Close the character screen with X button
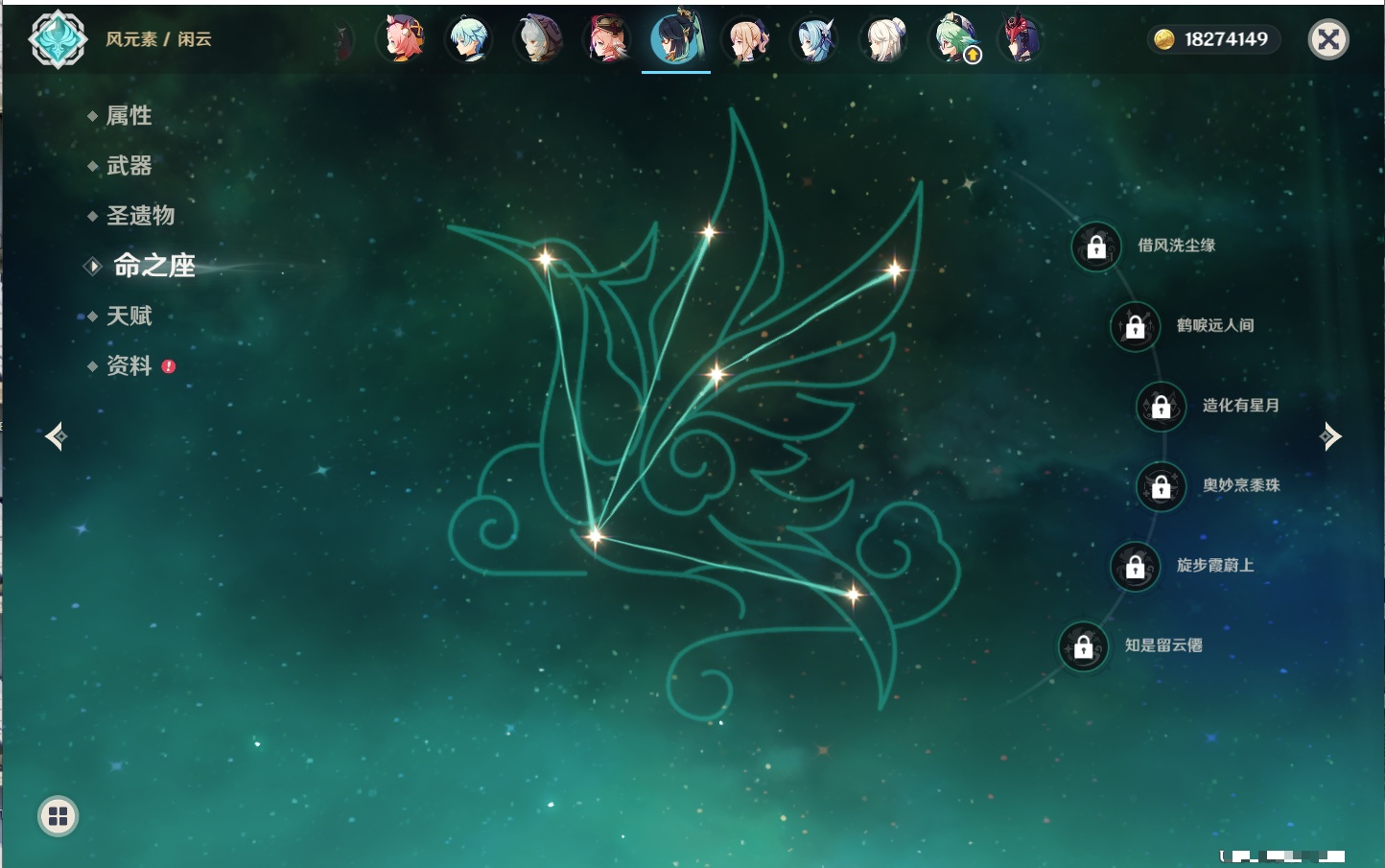This screenshot has height=868, width=1385. 1328,39
